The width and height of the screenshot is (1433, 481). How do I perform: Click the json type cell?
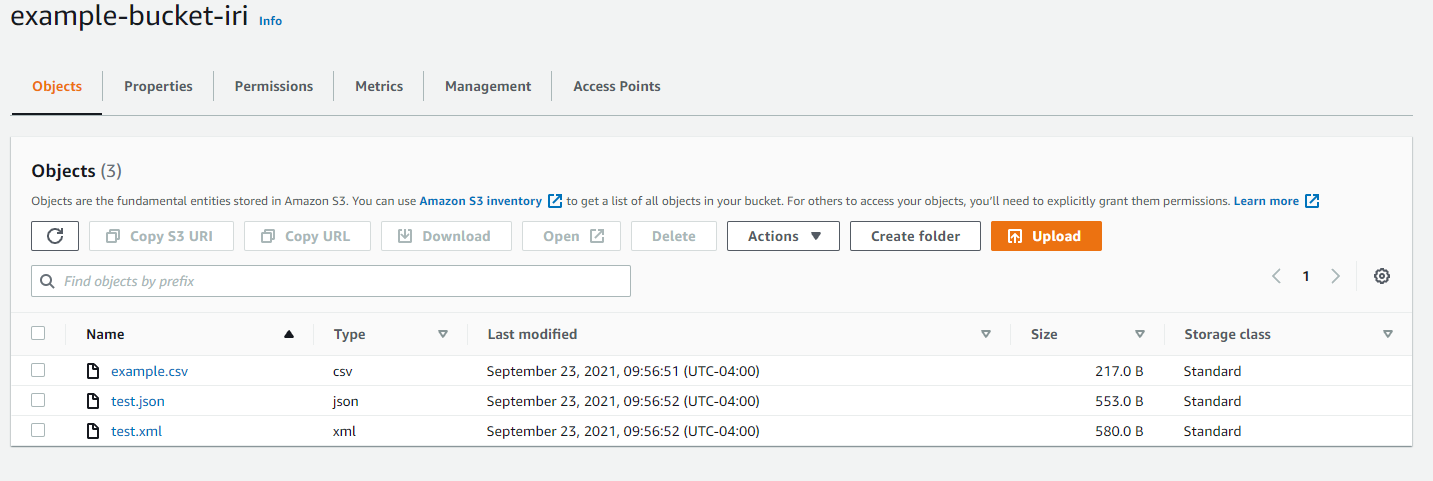tap(346, 401)
